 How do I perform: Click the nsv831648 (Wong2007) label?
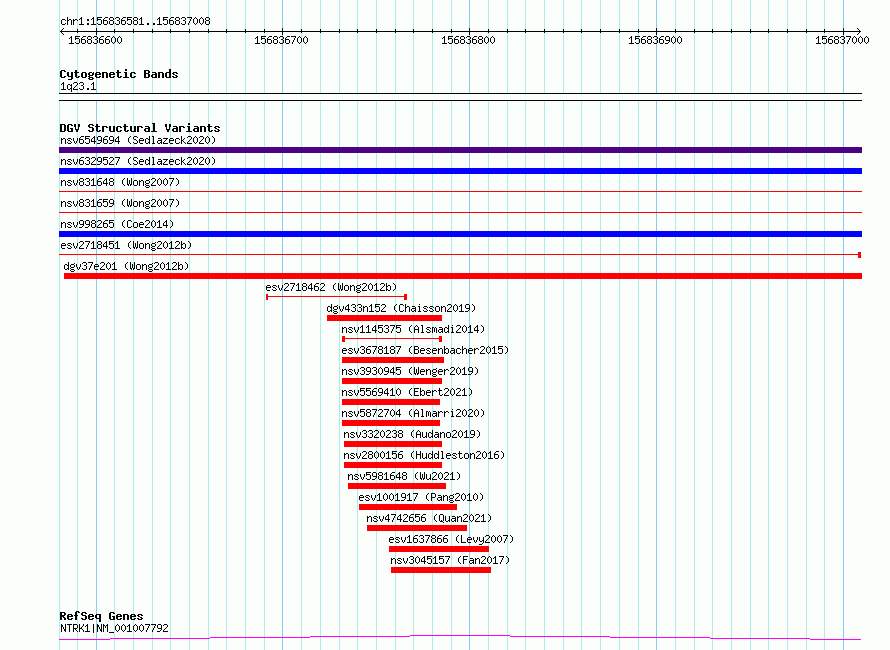click(120, 182)
